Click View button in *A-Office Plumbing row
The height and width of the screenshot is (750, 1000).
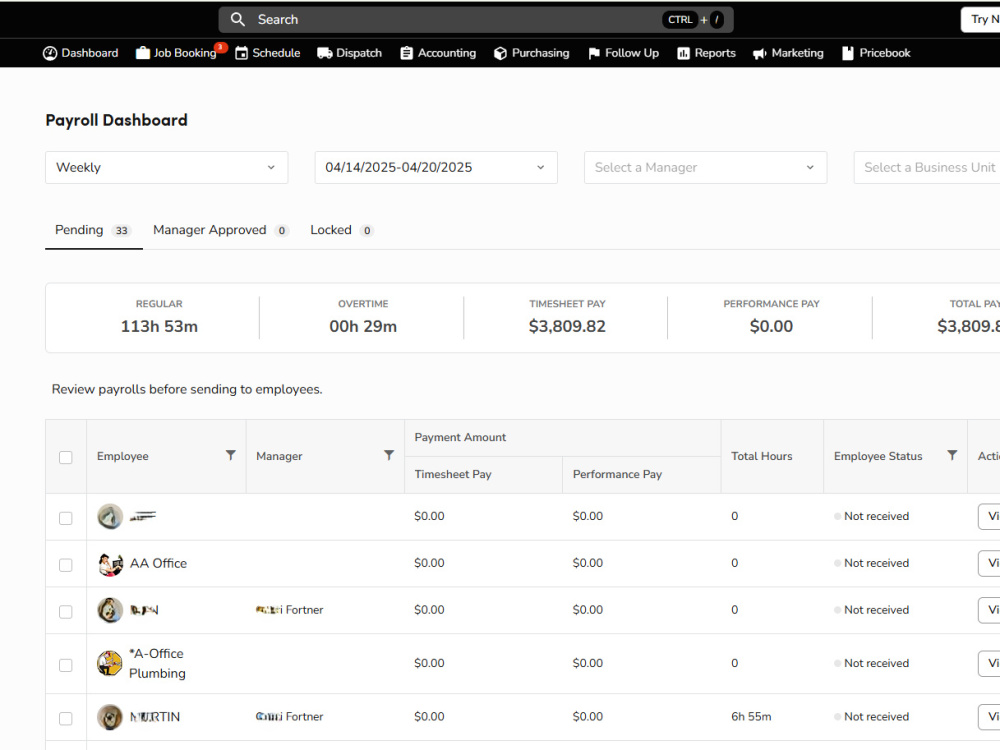989,663
